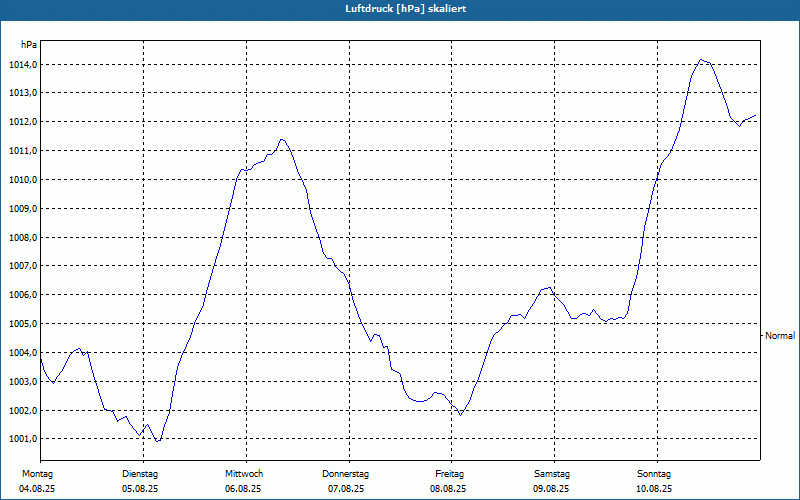
Task: Click the pressure peak above 1014 on Sonntag
Action: click(701, 60)
